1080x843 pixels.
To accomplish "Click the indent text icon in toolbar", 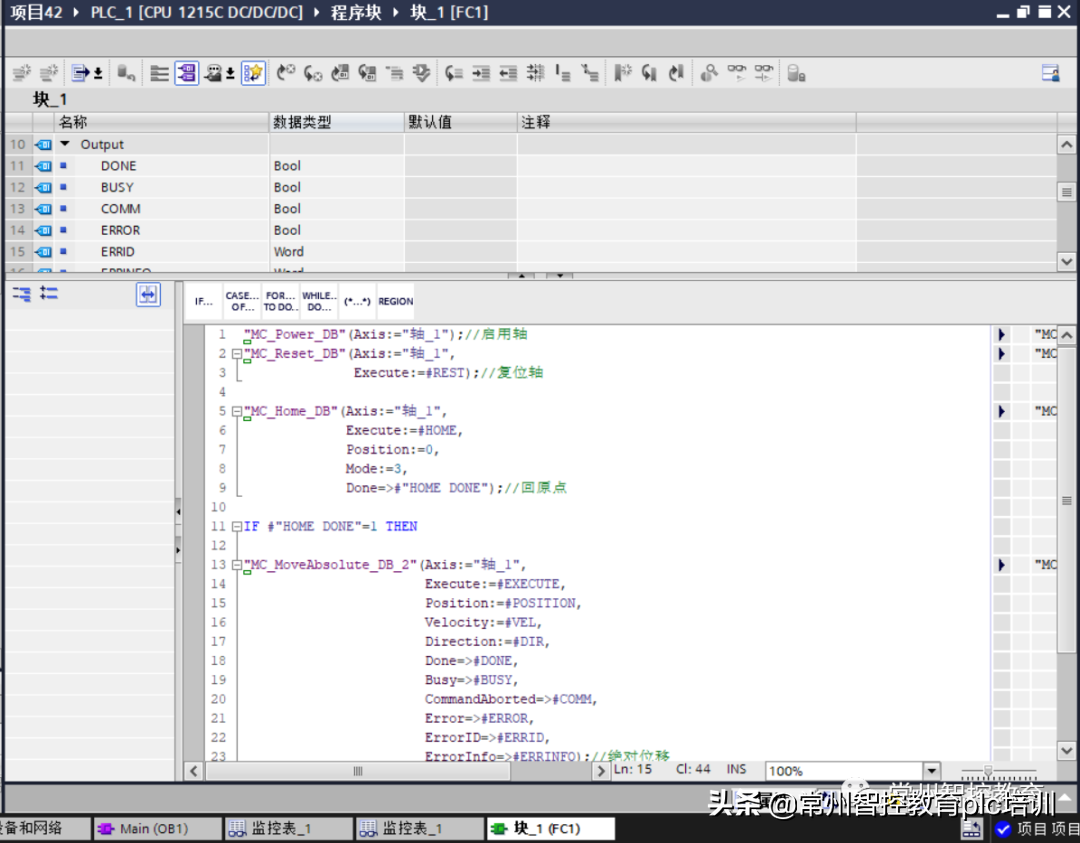I will pos(481,73).
